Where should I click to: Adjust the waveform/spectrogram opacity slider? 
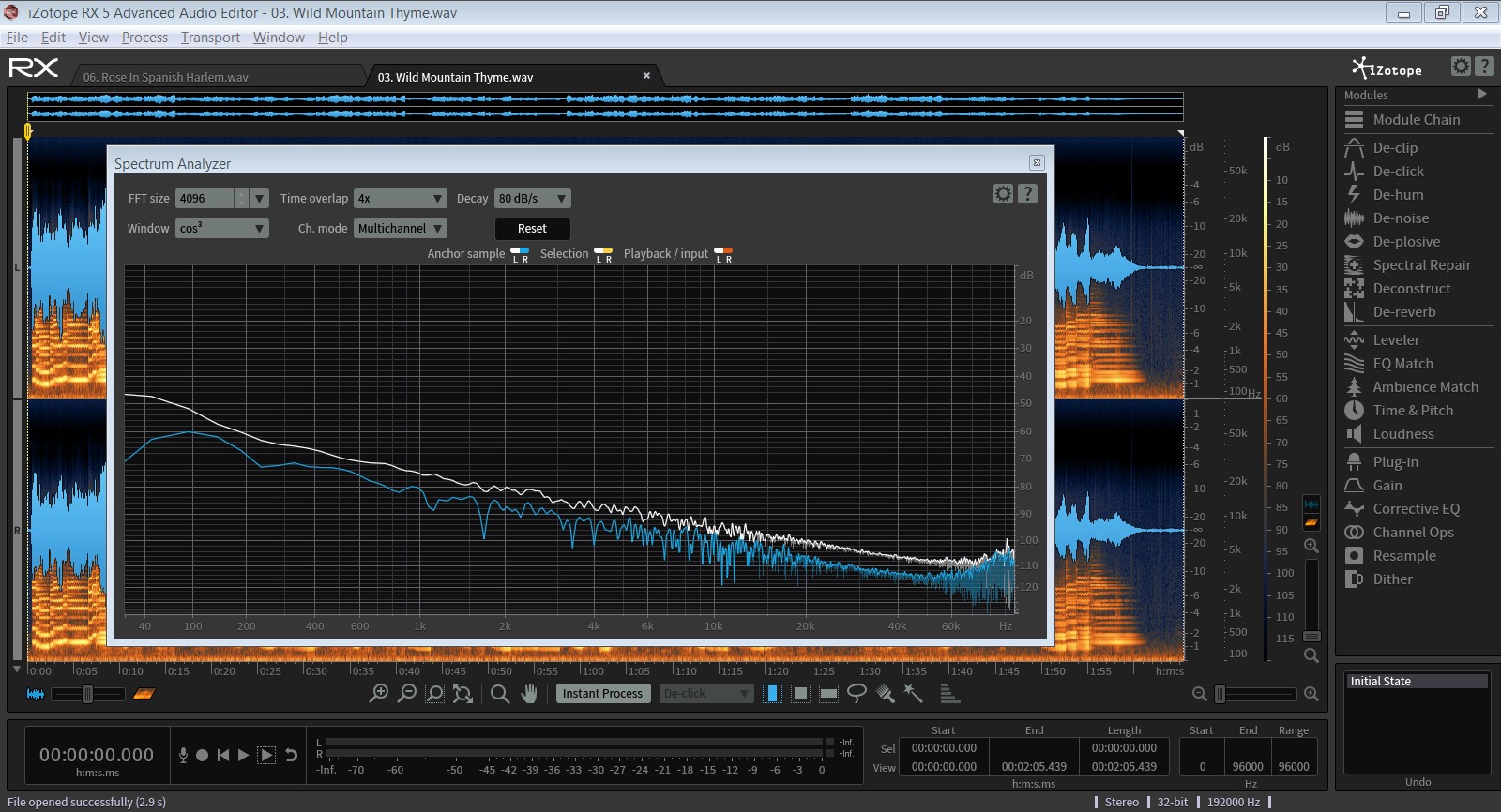87,694
